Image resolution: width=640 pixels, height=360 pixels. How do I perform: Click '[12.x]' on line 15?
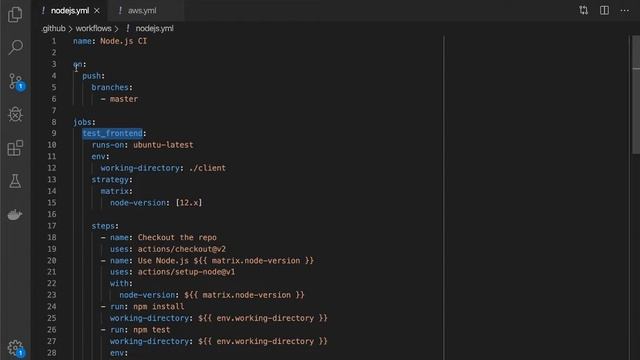pyautogui.click(x=189, y=203)
